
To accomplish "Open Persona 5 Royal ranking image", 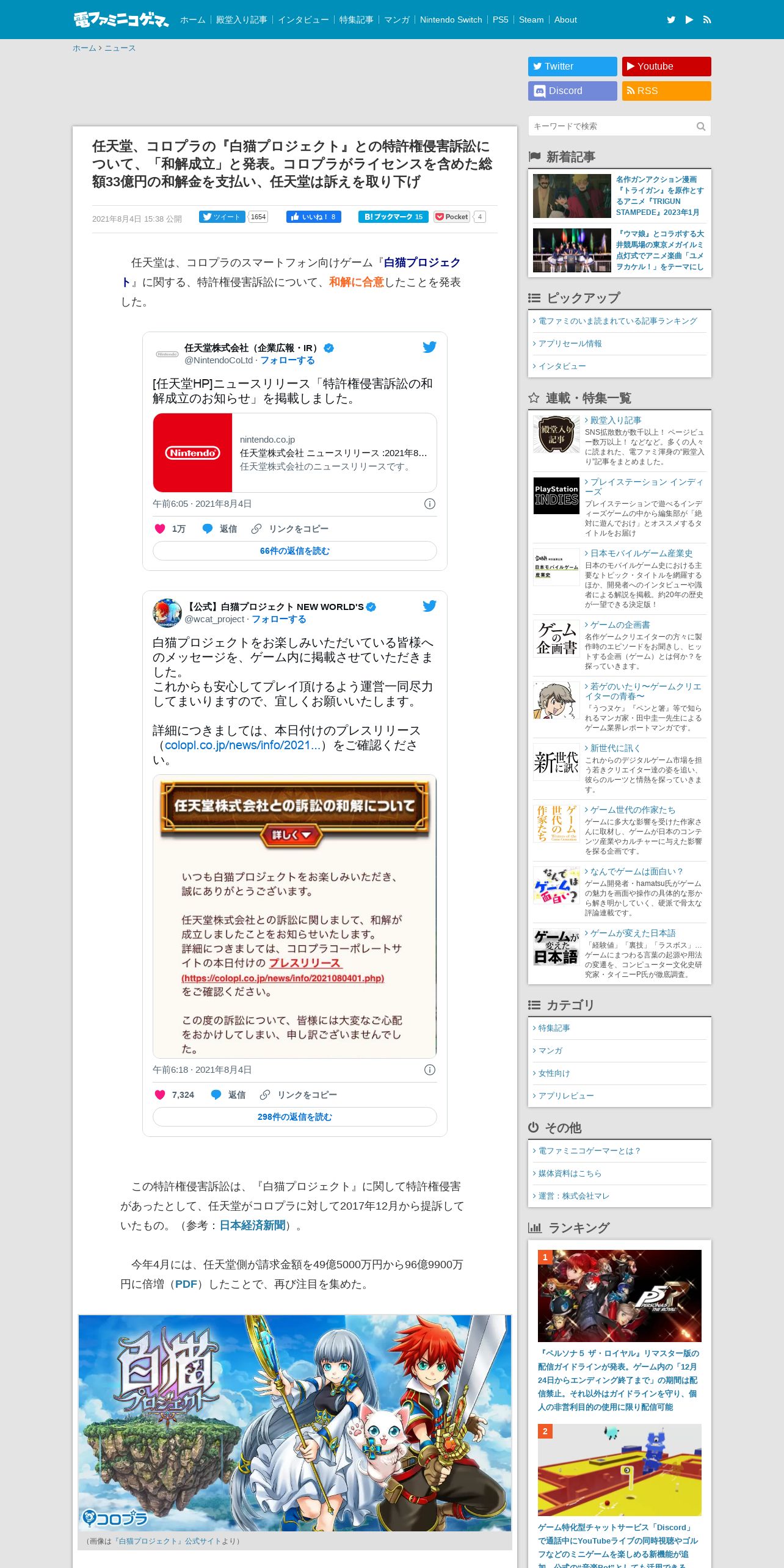I will [620, 1296].
